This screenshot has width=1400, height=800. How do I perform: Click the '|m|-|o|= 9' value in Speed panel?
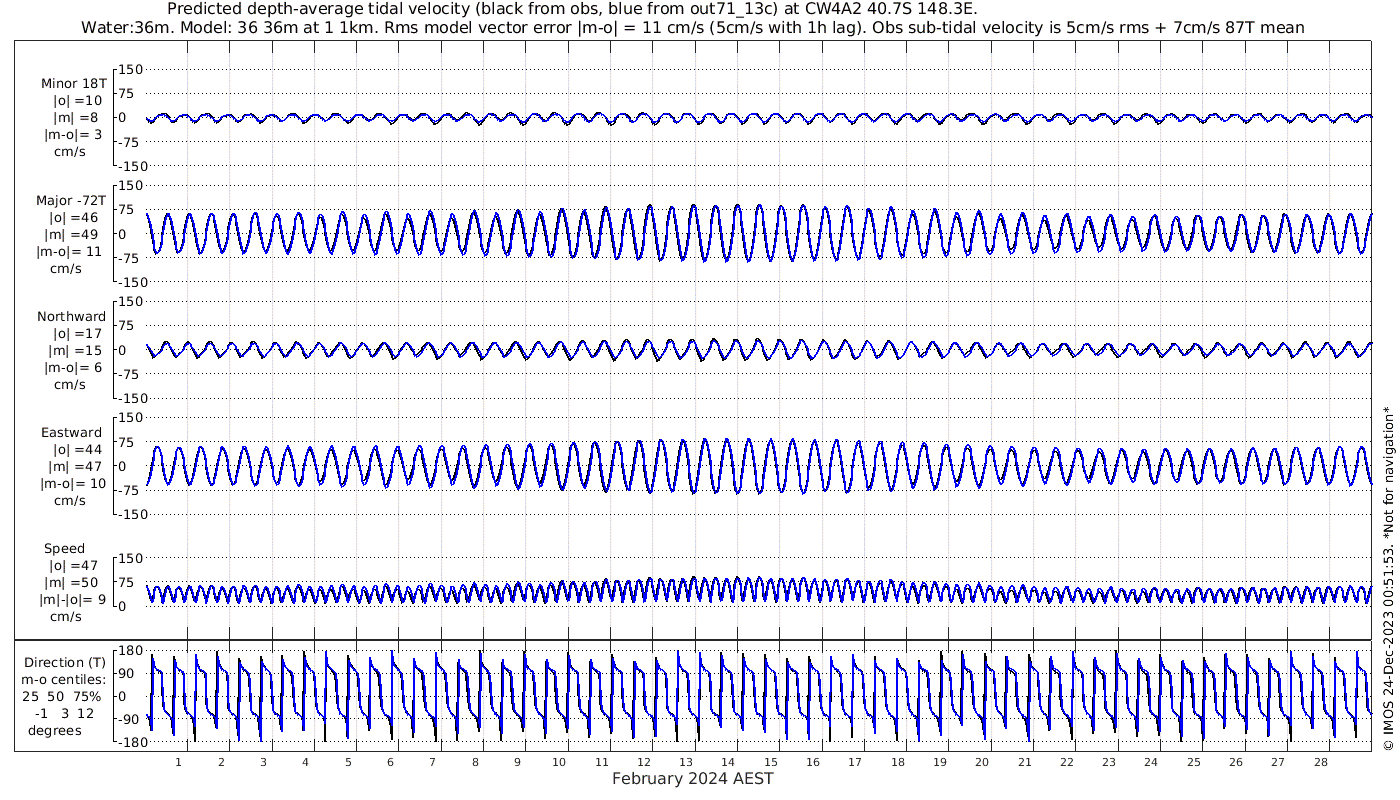click(72, 600)
